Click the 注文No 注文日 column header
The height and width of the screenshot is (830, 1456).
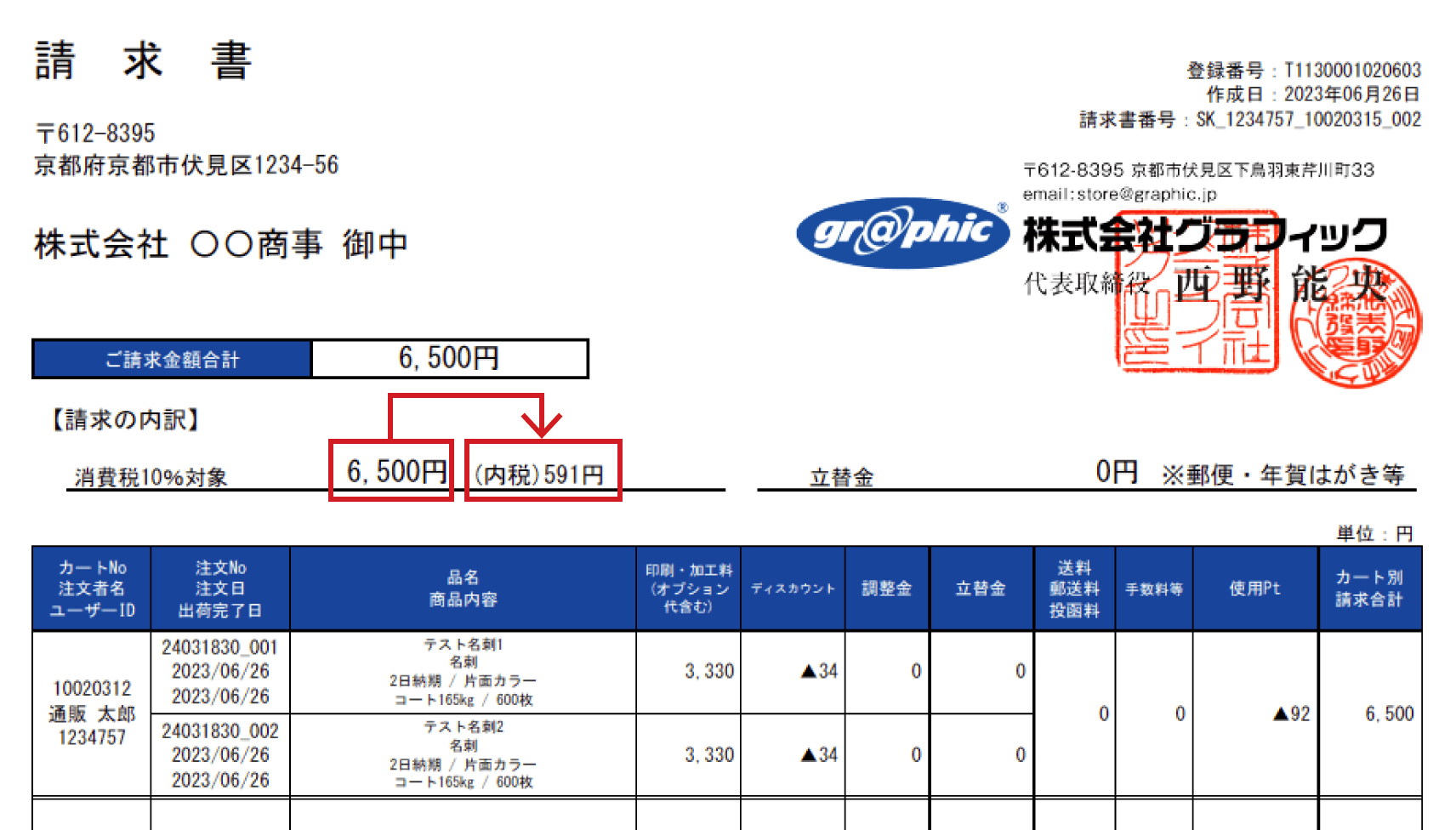pos(220,588)
